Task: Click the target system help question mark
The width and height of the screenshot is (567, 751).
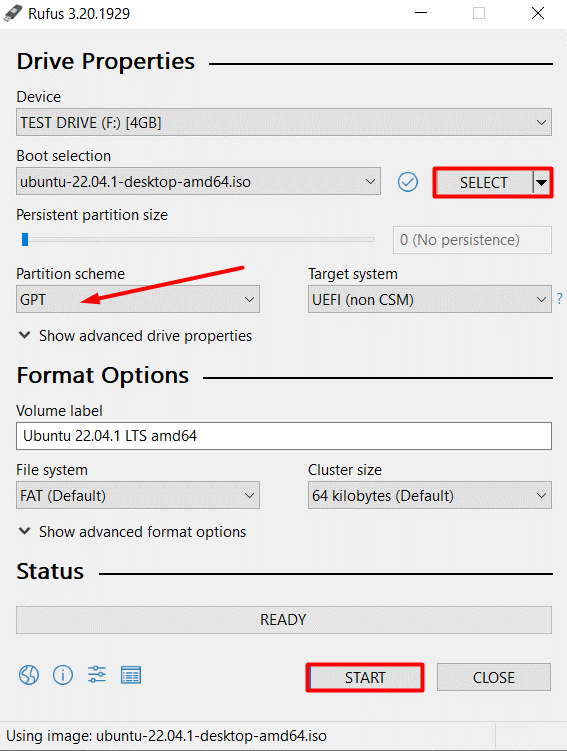Action: click(560, 299)
